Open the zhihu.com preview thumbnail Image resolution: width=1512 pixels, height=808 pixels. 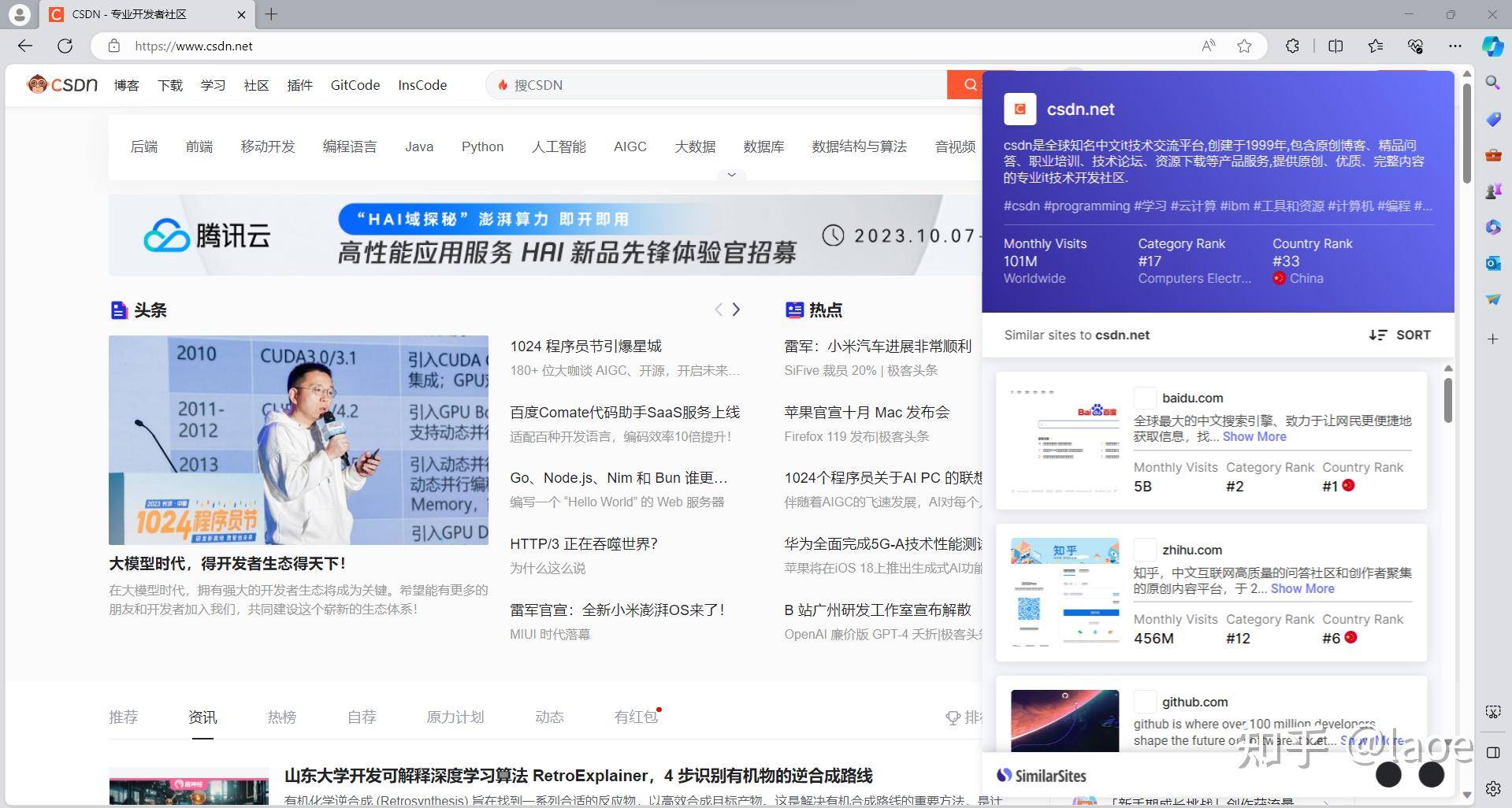(x=1064, y=592)
